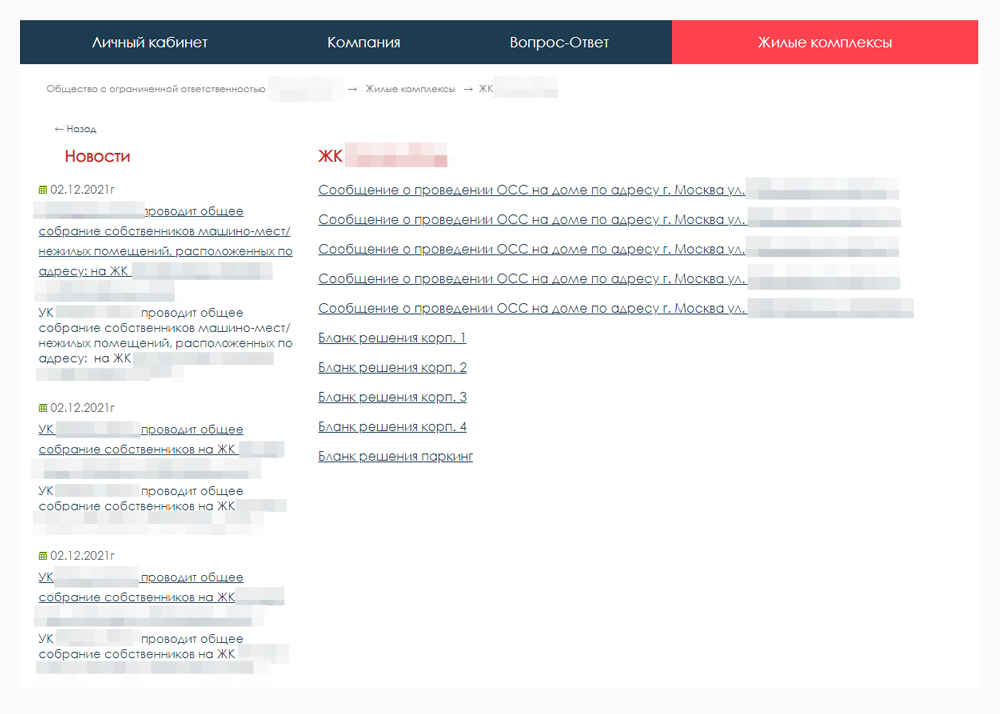
Task: Open Бланк решения корп. 1
Action: (392, 338)
